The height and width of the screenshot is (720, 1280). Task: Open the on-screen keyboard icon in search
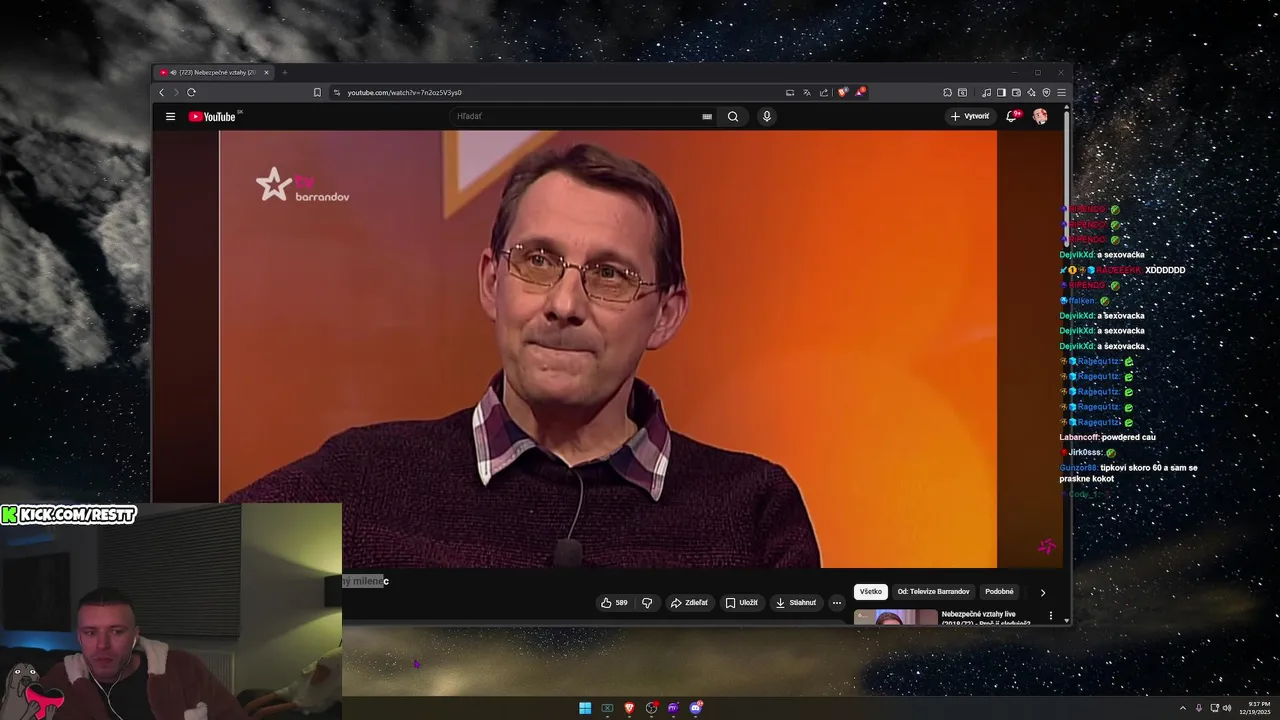click(707, 116)
